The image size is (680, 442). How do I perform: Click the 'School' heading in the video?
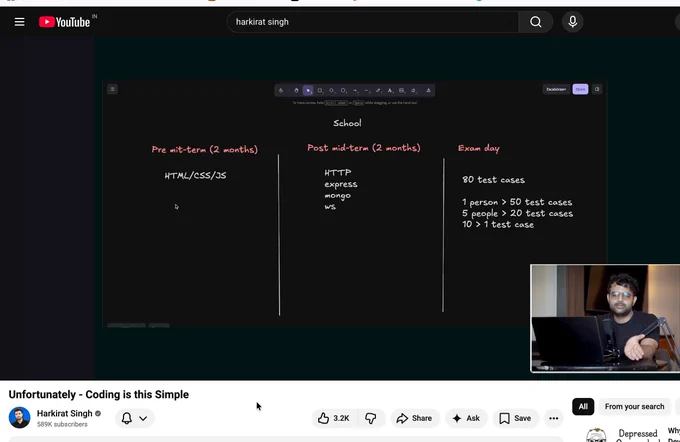[x=347, y=123]
